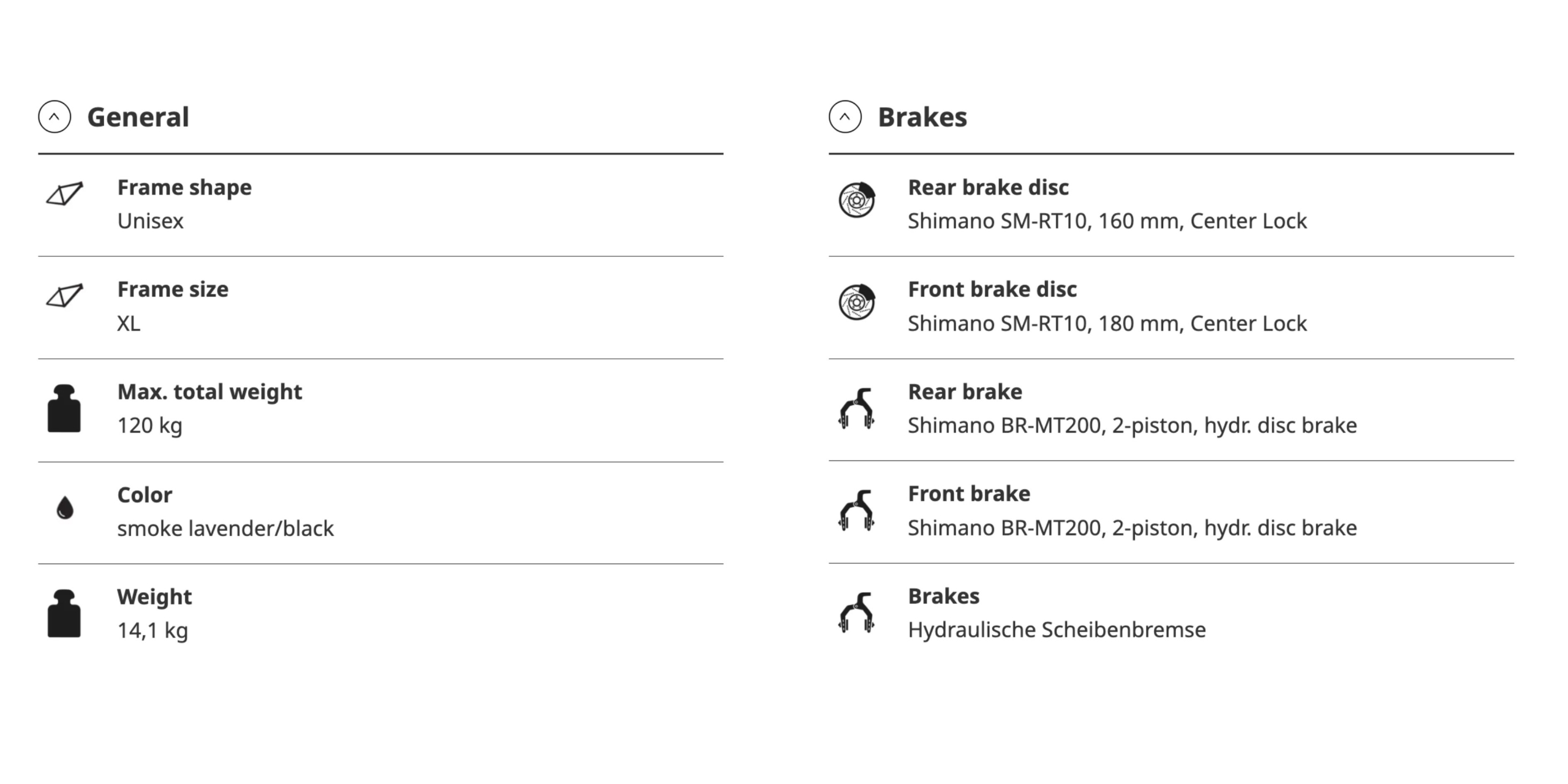Click the Brakes caliper icon in last row

856,613
